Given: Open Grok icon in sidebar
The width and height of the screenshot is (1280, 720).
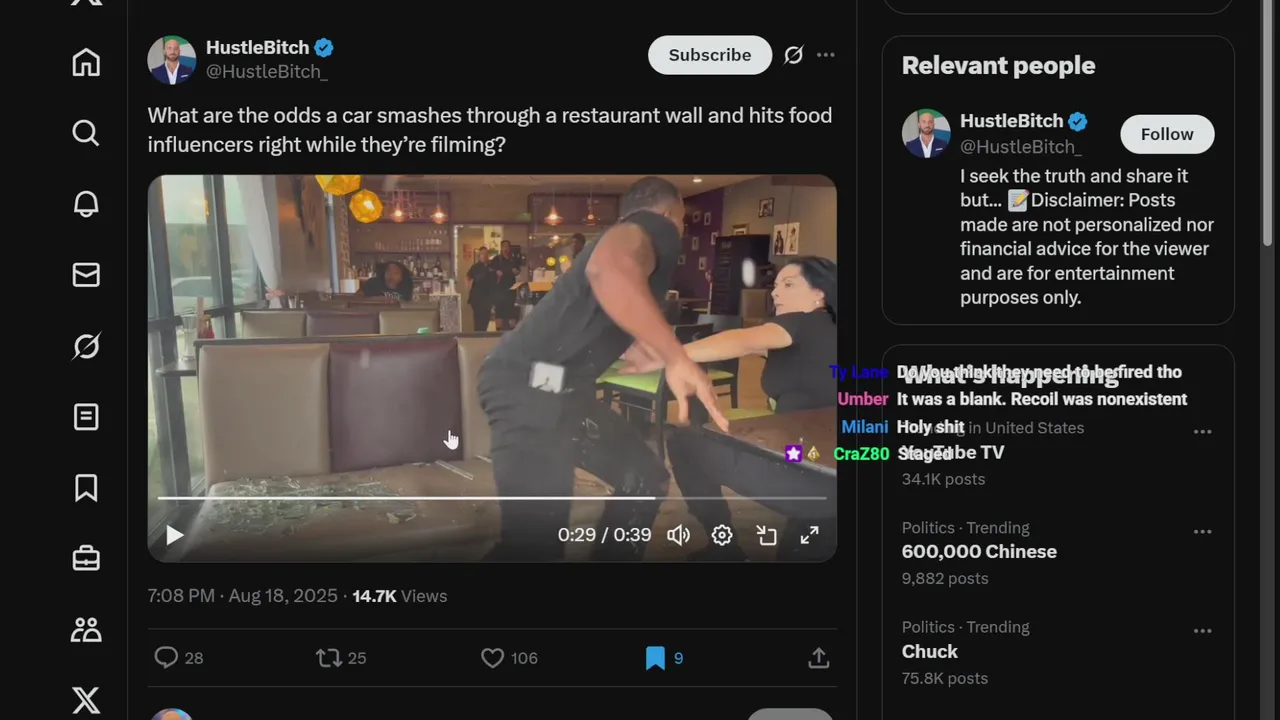Looking at the screenshot, I should click(86, 346).
